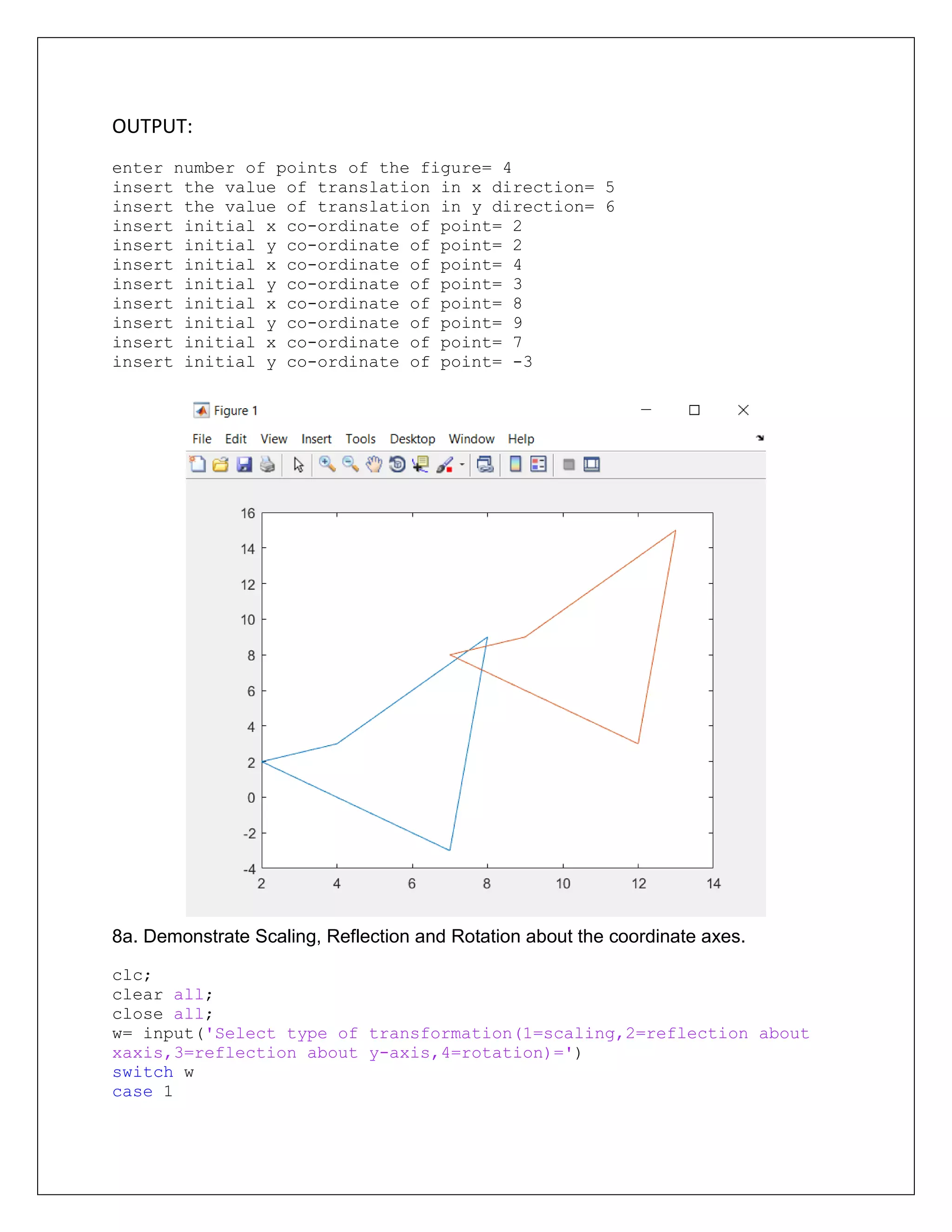Print the figure with the printer icon
This screenshot has width=952, height=1232.
tap(267, 464)
